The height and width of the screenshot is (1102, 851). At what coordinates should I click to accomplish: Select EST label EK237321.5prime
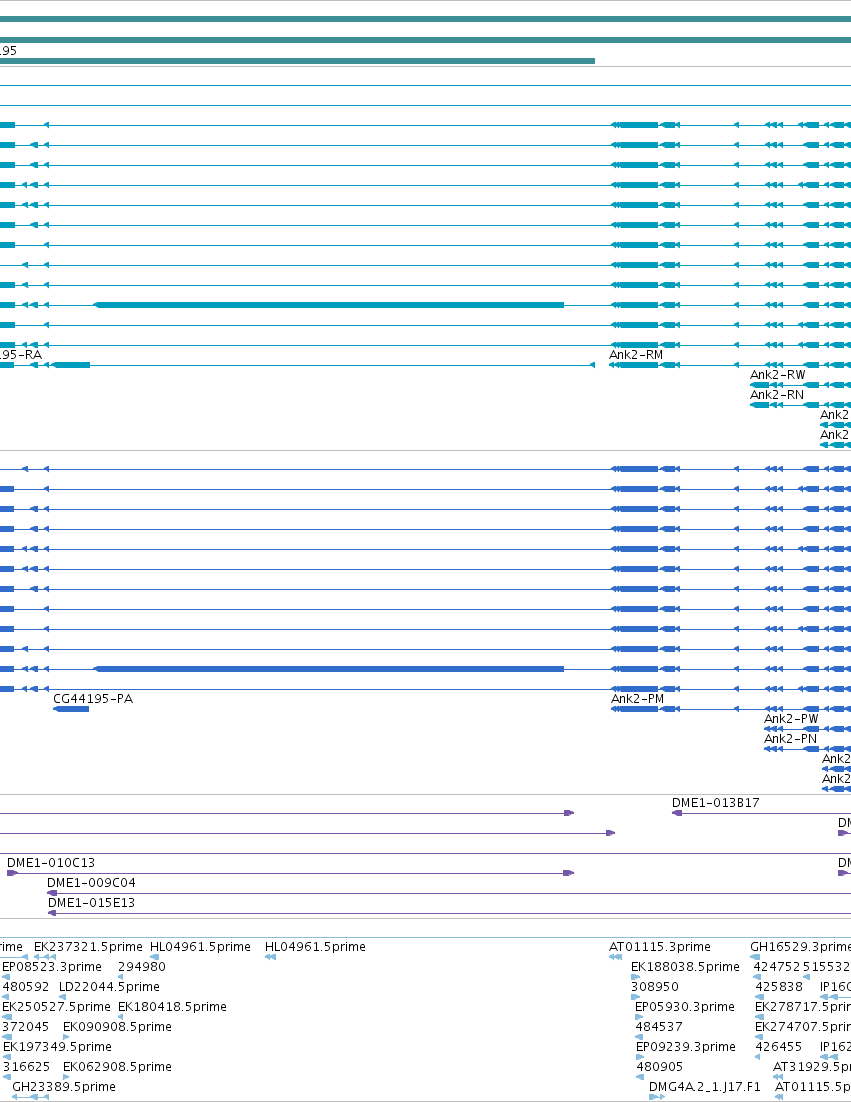pos(88,947)
